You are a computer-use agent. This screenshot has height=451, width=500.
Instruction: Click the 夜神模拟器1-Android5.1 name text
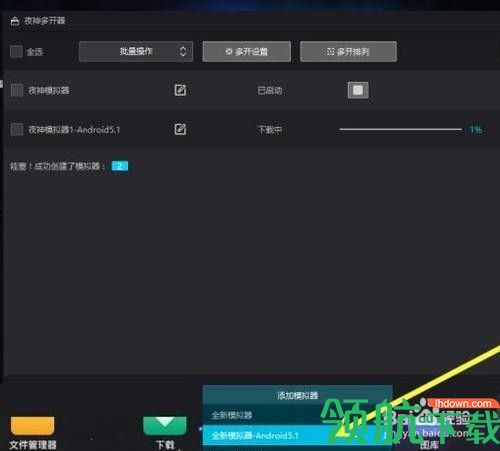[74, 130]
